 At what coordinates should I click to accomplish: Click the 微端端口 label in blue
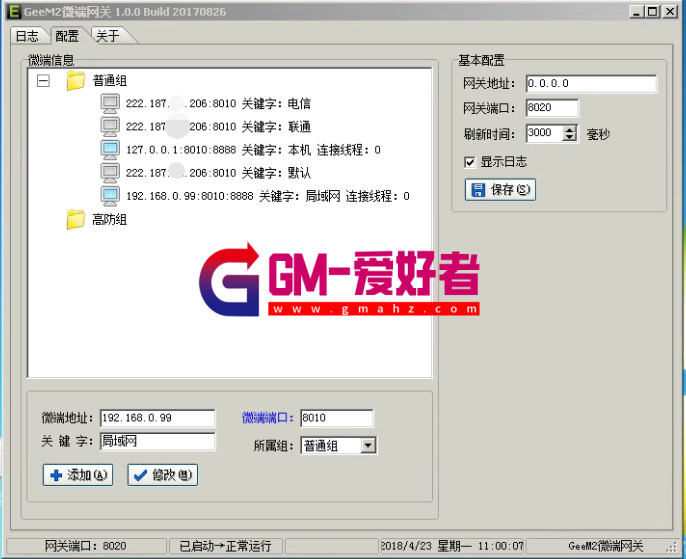point(267,418)
